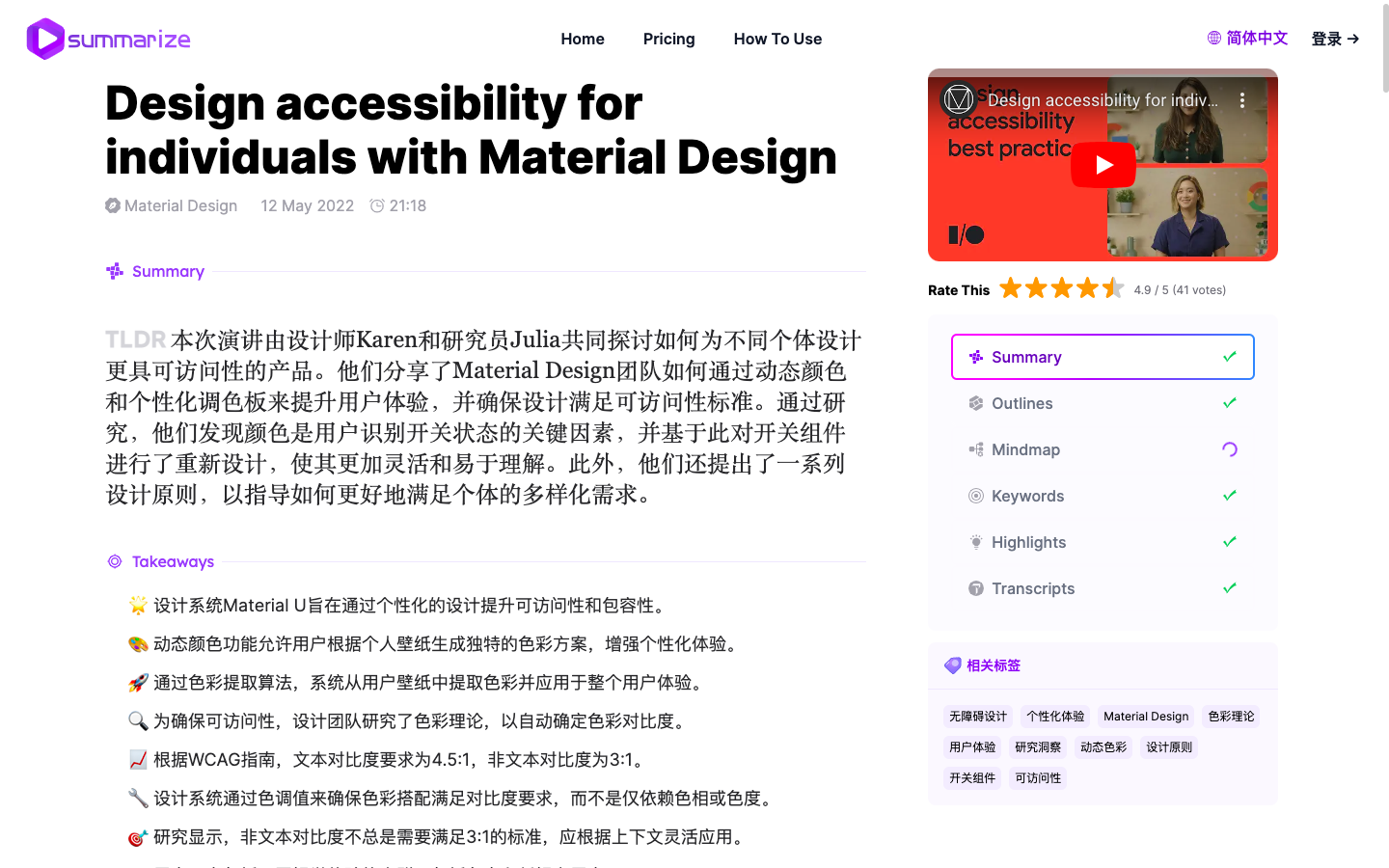Play the YouTube video

pos(1103,165)
